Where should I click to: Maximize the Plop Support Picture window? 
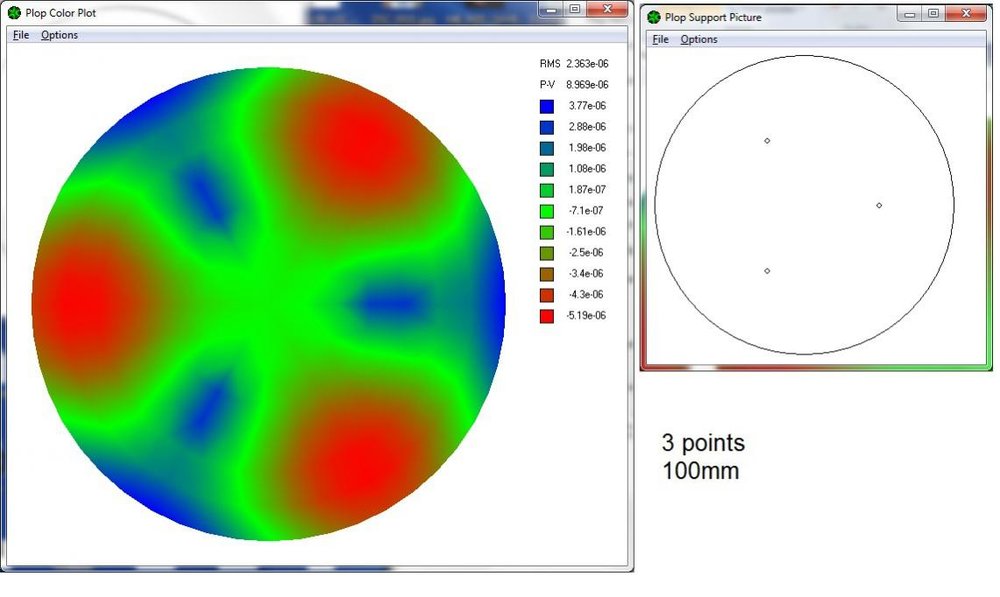pyautogui.click(x=934, y=13)
